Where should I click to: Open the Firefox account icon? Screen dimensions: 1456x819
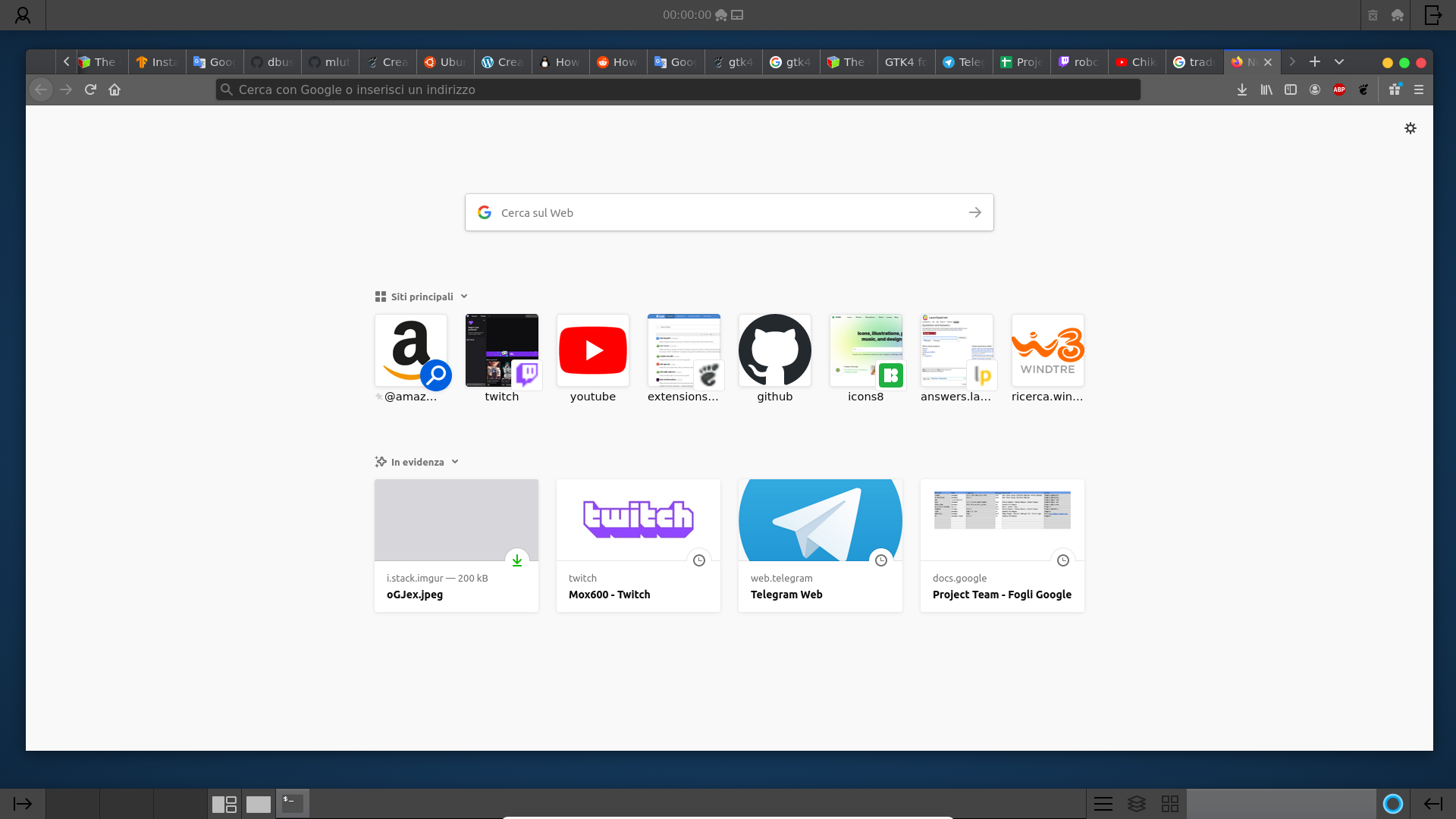1315,89
